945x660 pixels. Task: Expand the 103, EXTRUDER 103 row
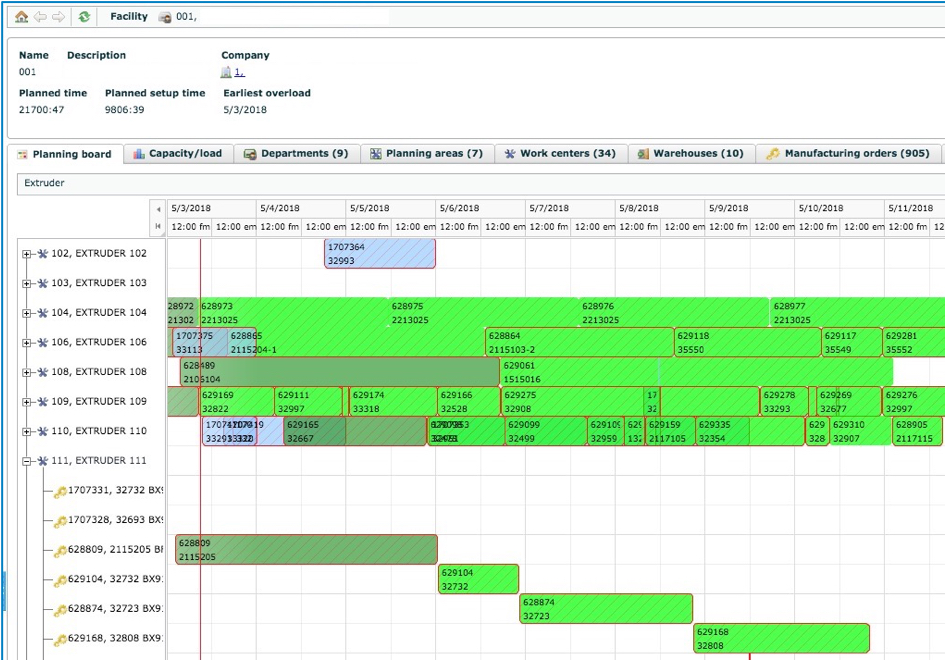(27, 284)
